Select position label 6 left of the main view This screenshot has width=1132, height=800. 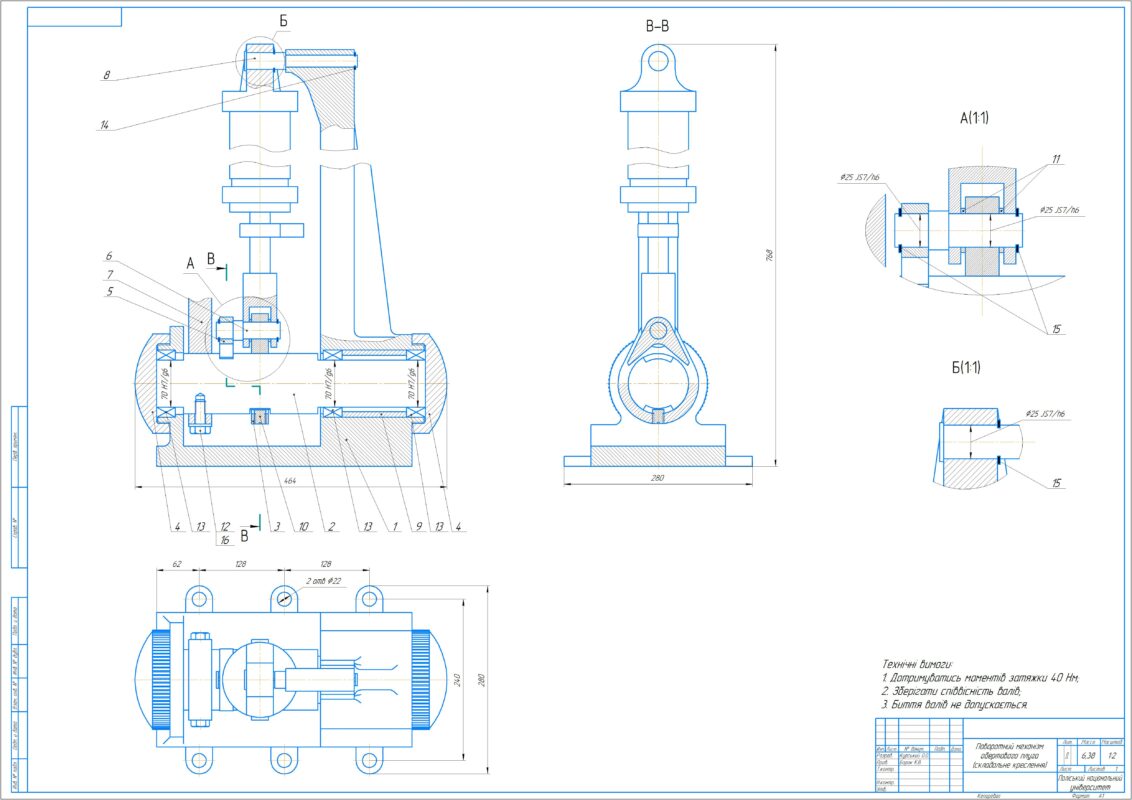click(109, 256)
